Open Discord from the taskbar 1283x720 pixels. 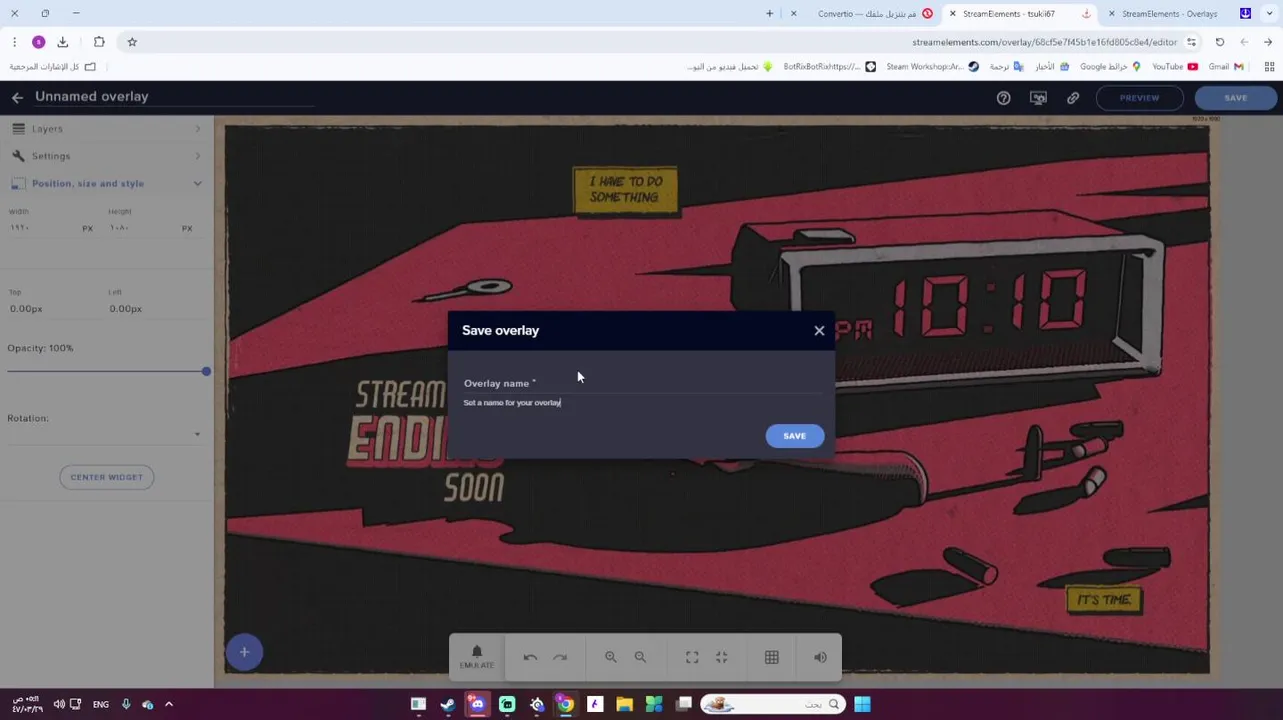pyautogui.click(x=477, y=704)
